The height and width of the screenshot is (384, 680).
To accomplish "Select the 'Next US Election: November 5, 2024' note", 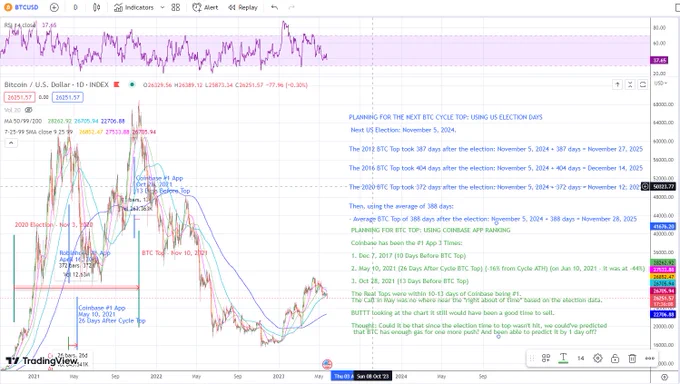I will tap(403, 130).
